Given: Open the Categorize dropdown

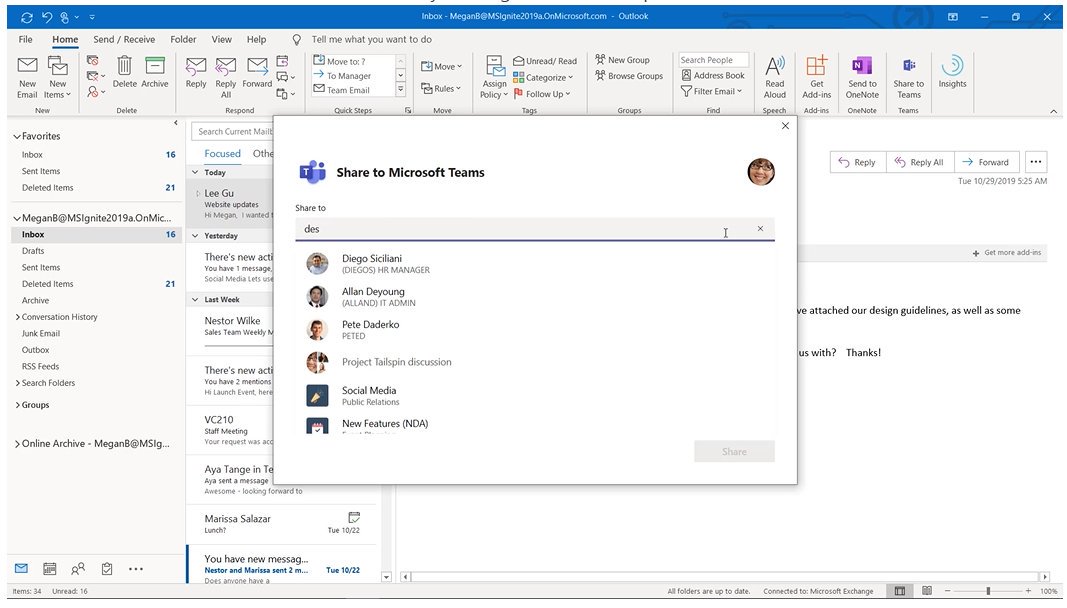Looking at the screenshot, I should [543, 78].
